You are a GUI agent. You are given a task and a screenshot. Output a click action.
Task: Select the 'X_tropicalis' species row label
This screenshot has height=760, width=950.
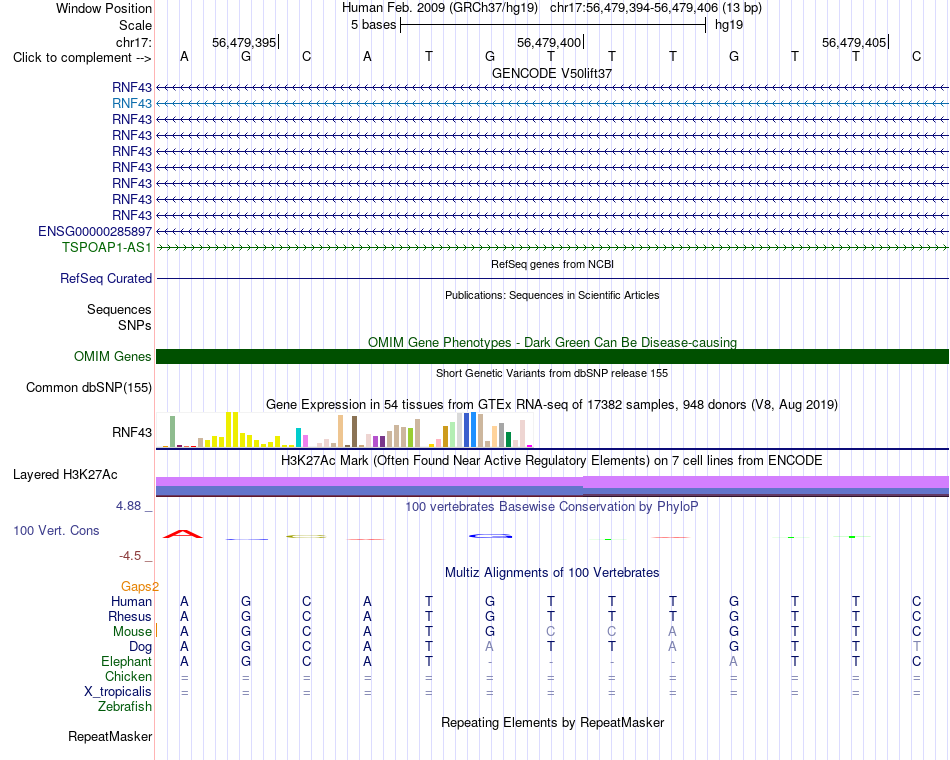click(118, 692)
